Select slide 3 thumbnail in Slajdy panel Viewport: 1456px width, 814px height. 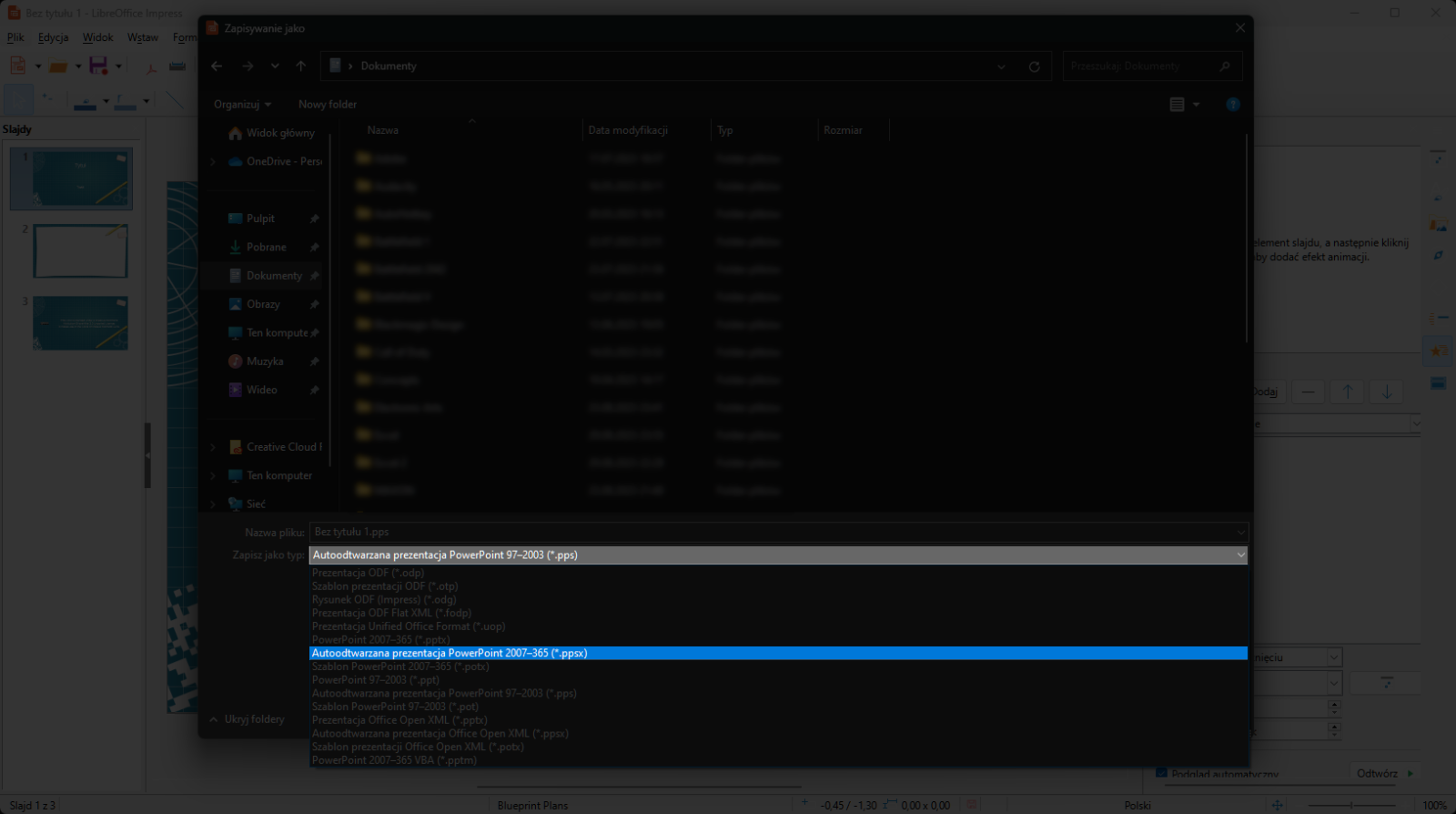point(81,323)
